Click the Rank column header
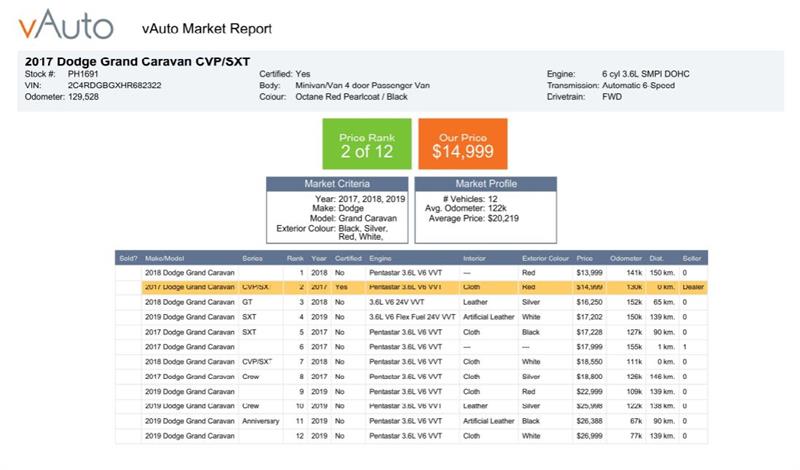Viewport: 800px width, 470px height. tap(295, 258)
